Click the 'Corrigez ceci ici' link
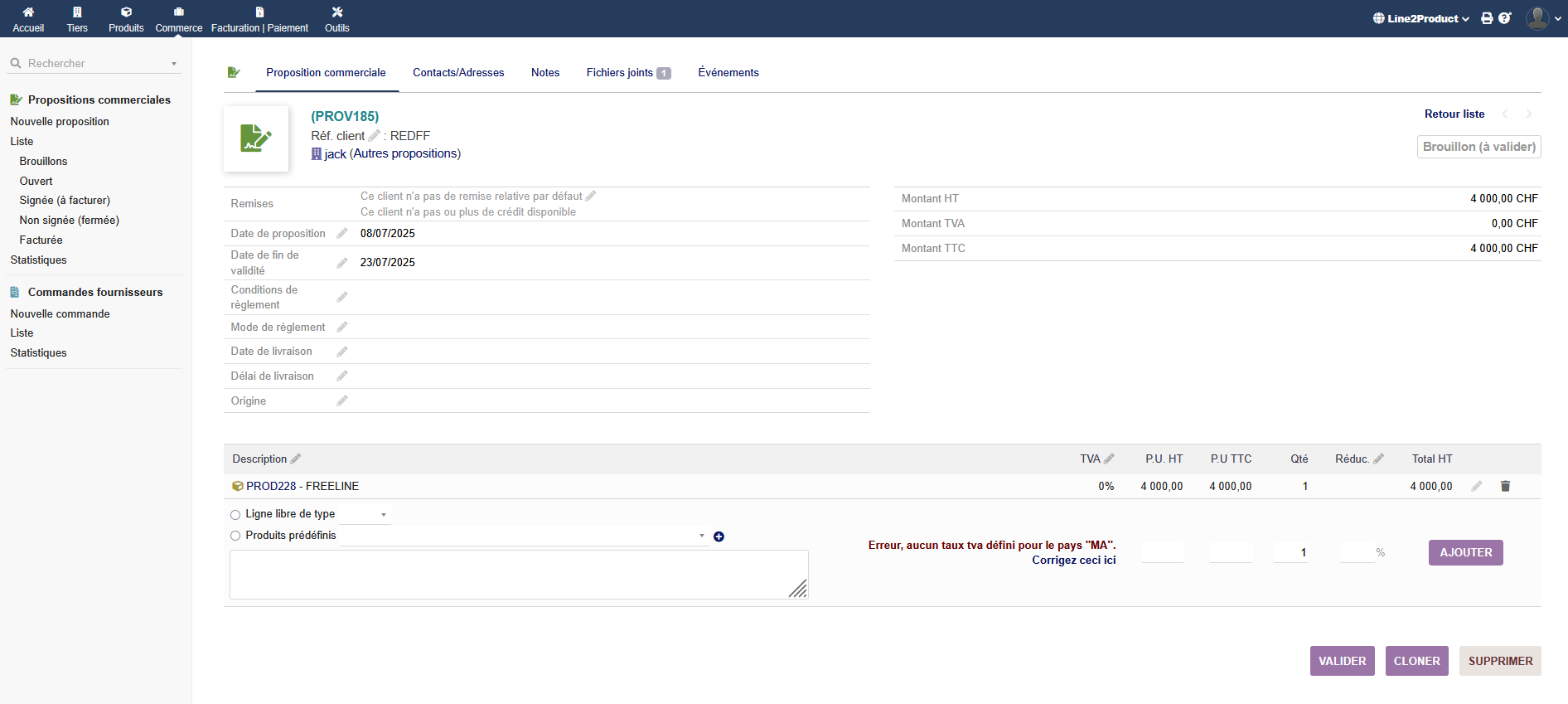Viewport: 1568px width, 704px height. (x=1073, y=561)
